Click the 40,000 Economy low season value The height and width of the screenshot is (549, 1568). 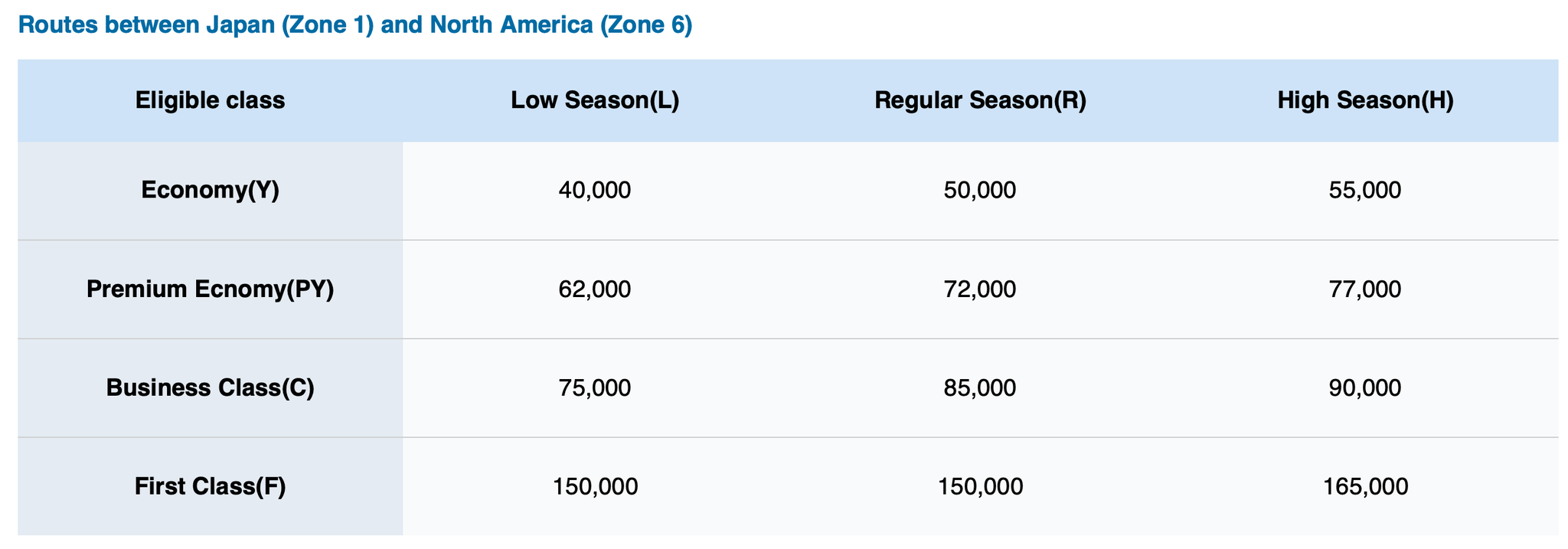[595, 190]
